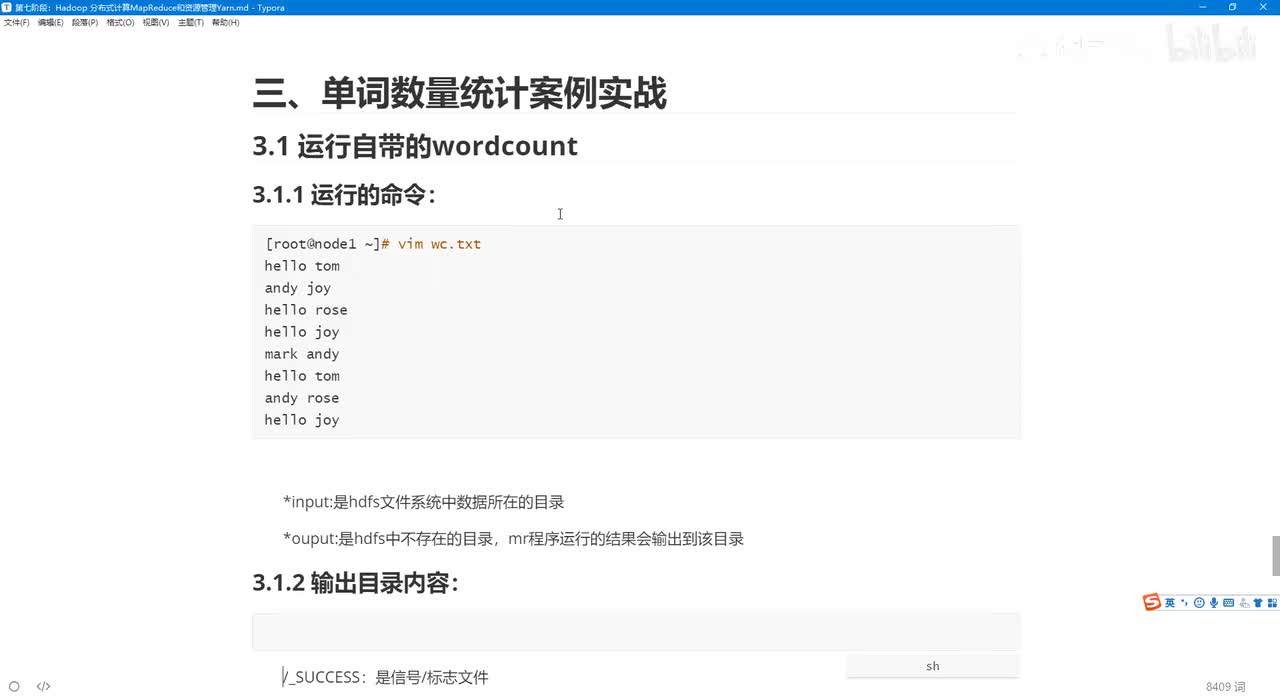The width and height of the screenshot is (1280, 700).
Task: Toggle Sogou punctuation mode icon
Action: [x=1184, y=602]
